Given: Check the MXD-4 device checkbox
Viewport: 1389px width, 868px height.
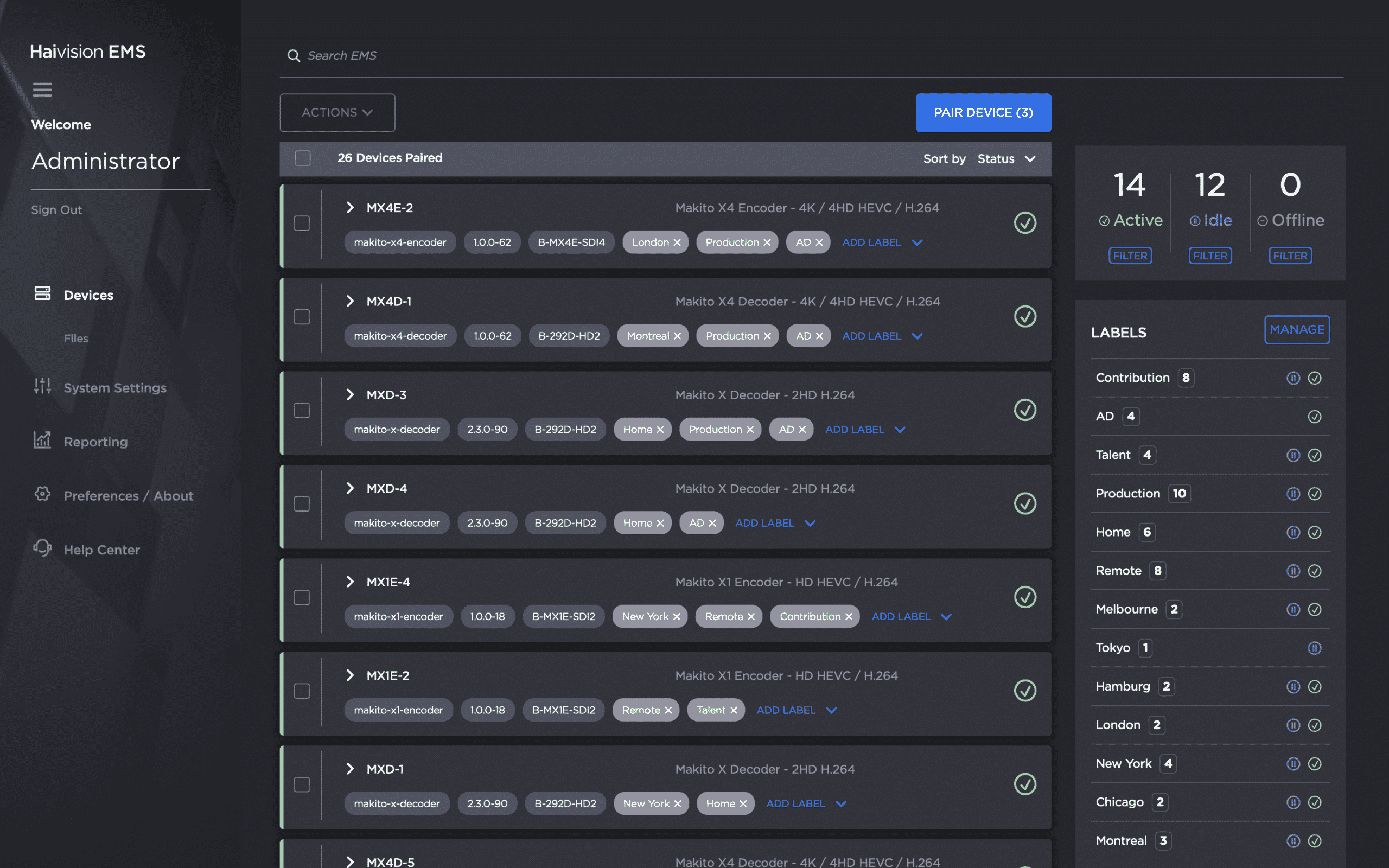Looking at the screenshot, I should point(302,504).
